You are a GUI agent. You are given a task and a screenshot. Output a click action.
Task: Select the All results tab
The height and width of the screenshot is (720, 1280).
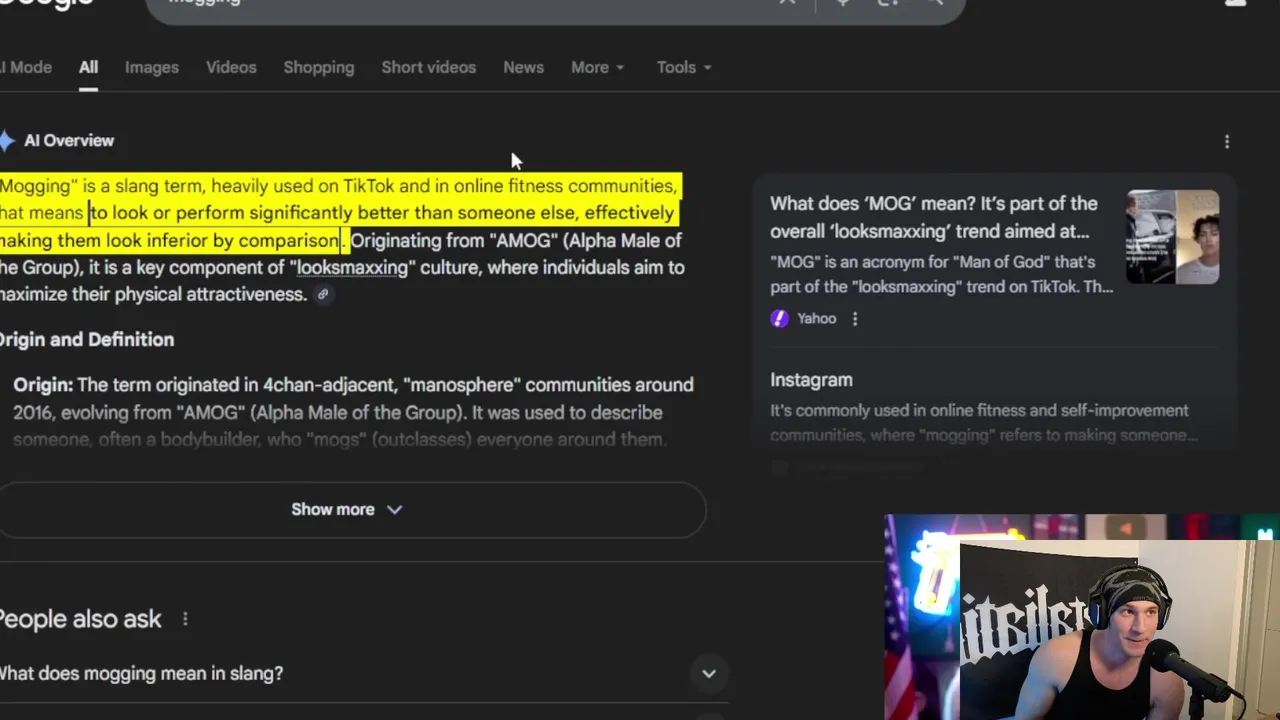[x=88, y=67]
